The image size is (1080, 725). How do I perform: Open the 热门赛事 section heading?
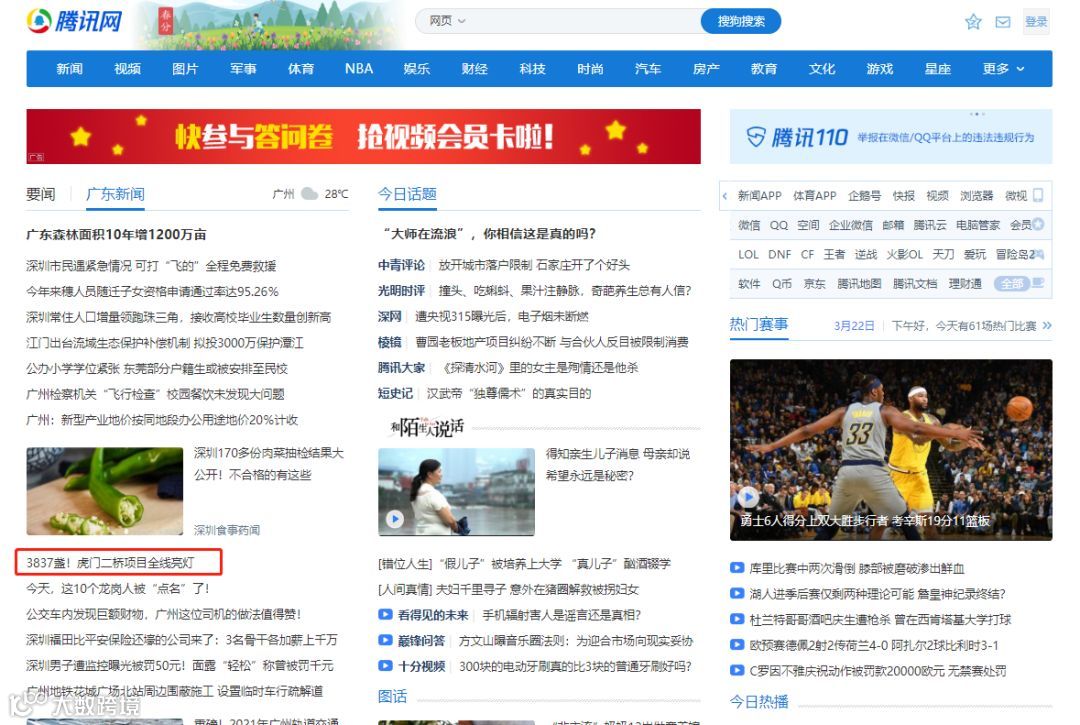(759, 324)
